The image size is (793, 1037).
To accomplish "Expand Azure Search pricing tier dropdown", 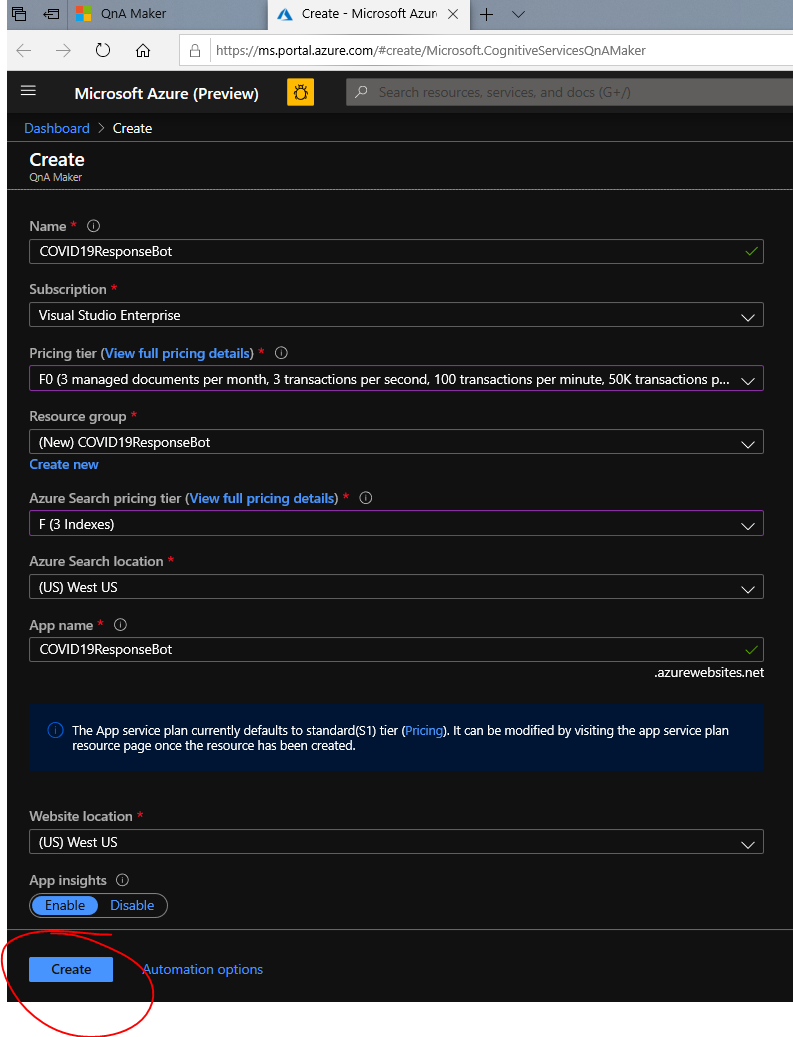I will pos(396,524).
